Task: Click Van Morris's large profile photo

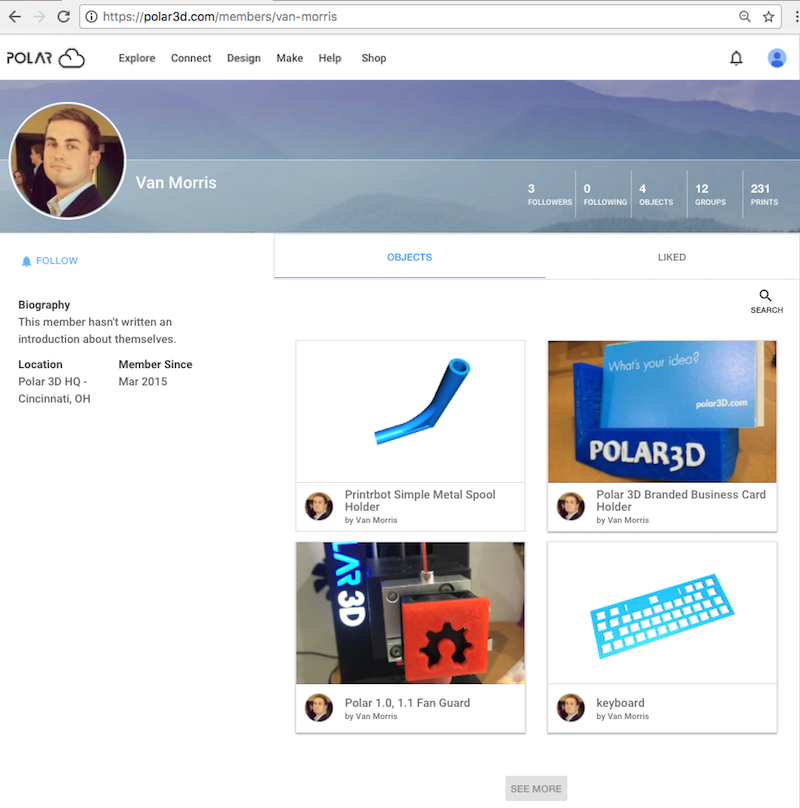Action: pyautogui.click(x=68, y=161)
